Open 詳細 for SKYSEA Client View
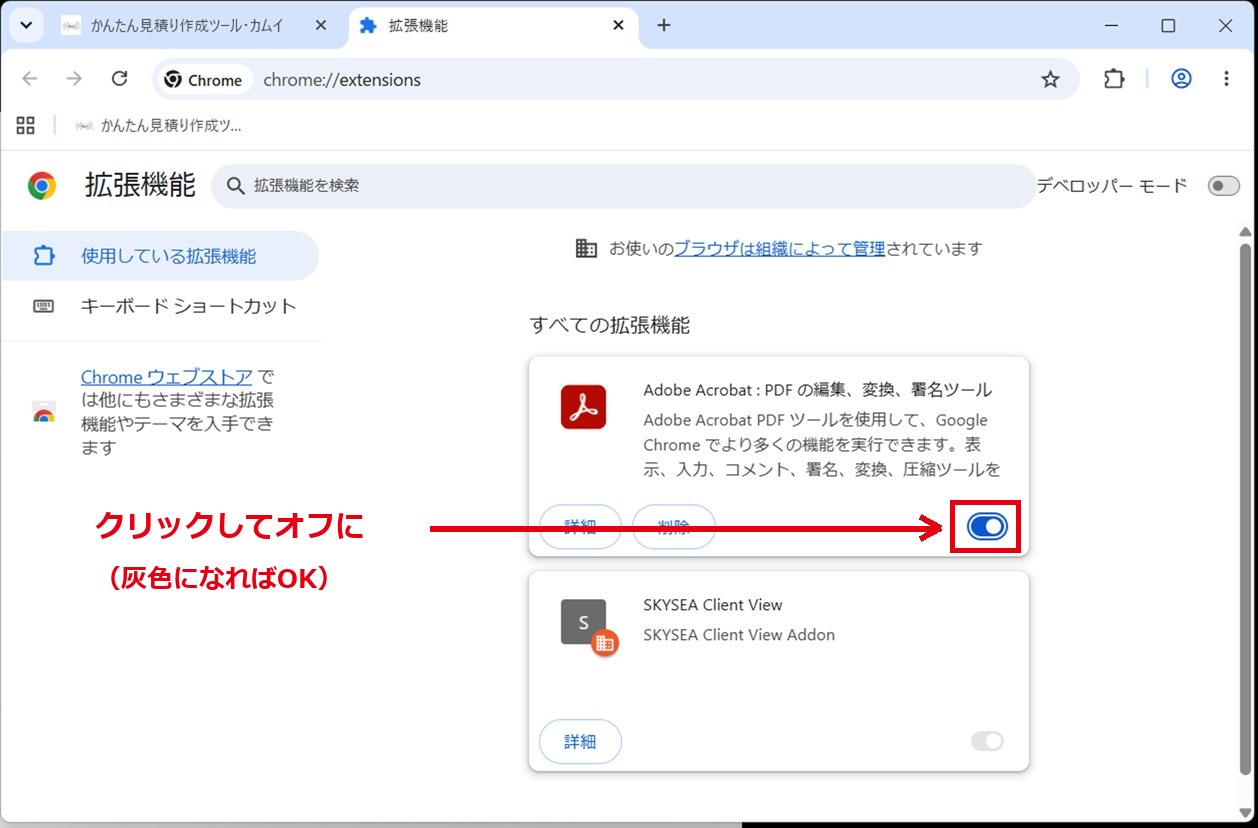 click(x=580, y=741)
